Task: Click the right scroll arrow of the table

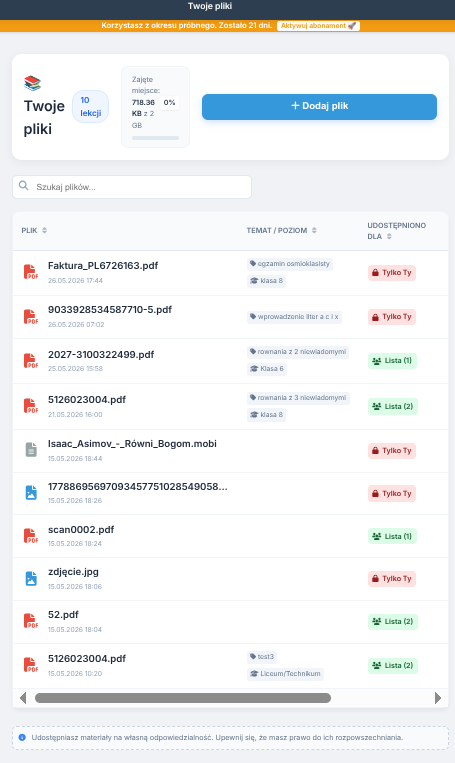Action: 437,698
